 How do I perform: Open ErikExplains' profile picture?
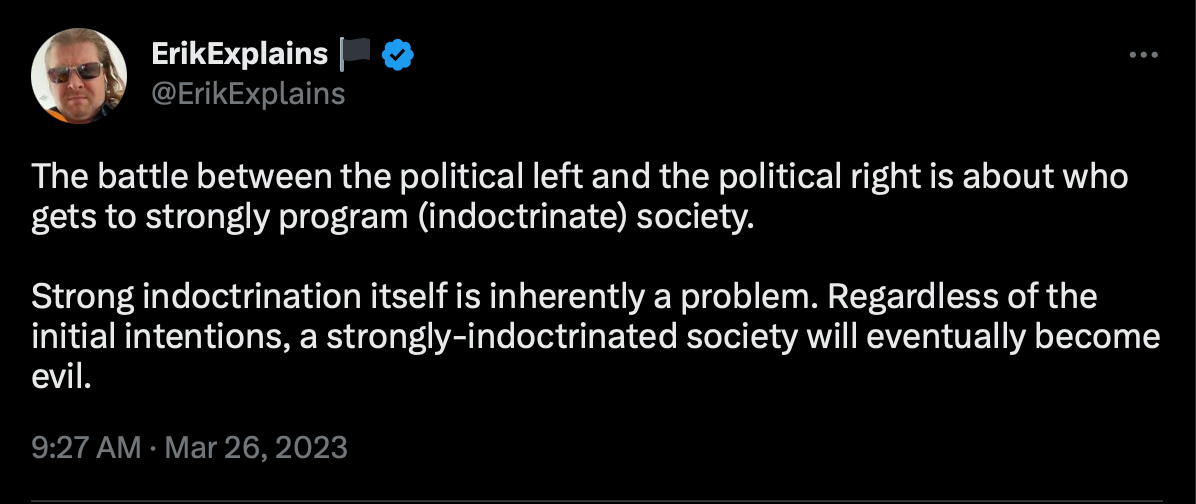tap(79, 74)
